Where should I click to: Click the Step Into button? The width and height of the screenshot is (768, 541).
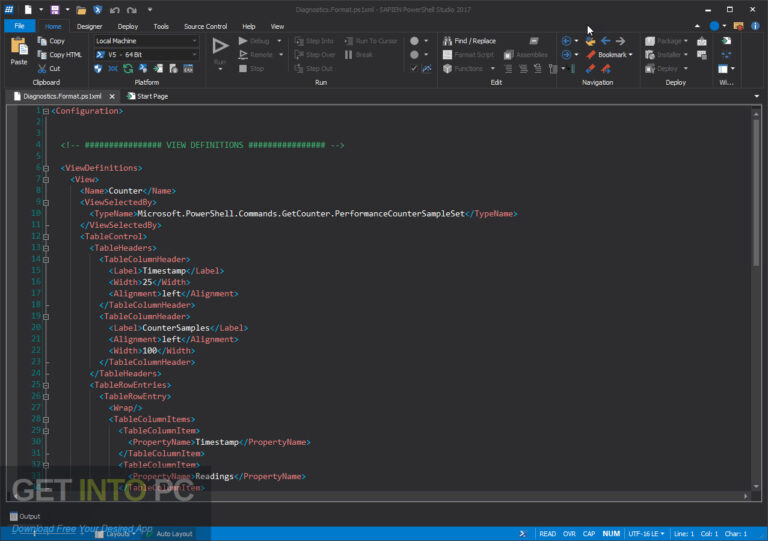tap(314, 41)
